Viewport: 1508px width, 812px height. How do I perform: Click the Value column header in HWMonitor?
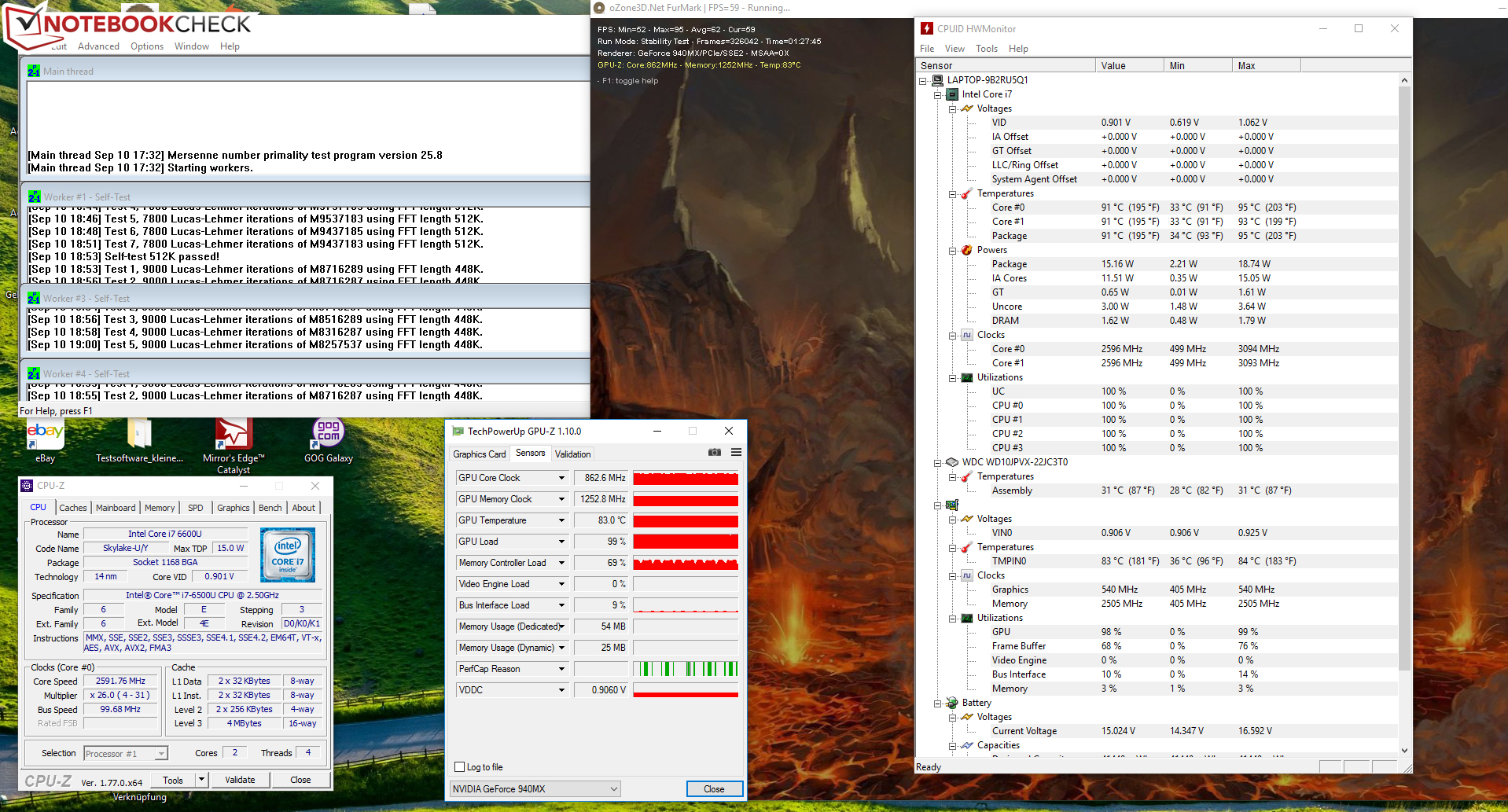pos(1129,66)
